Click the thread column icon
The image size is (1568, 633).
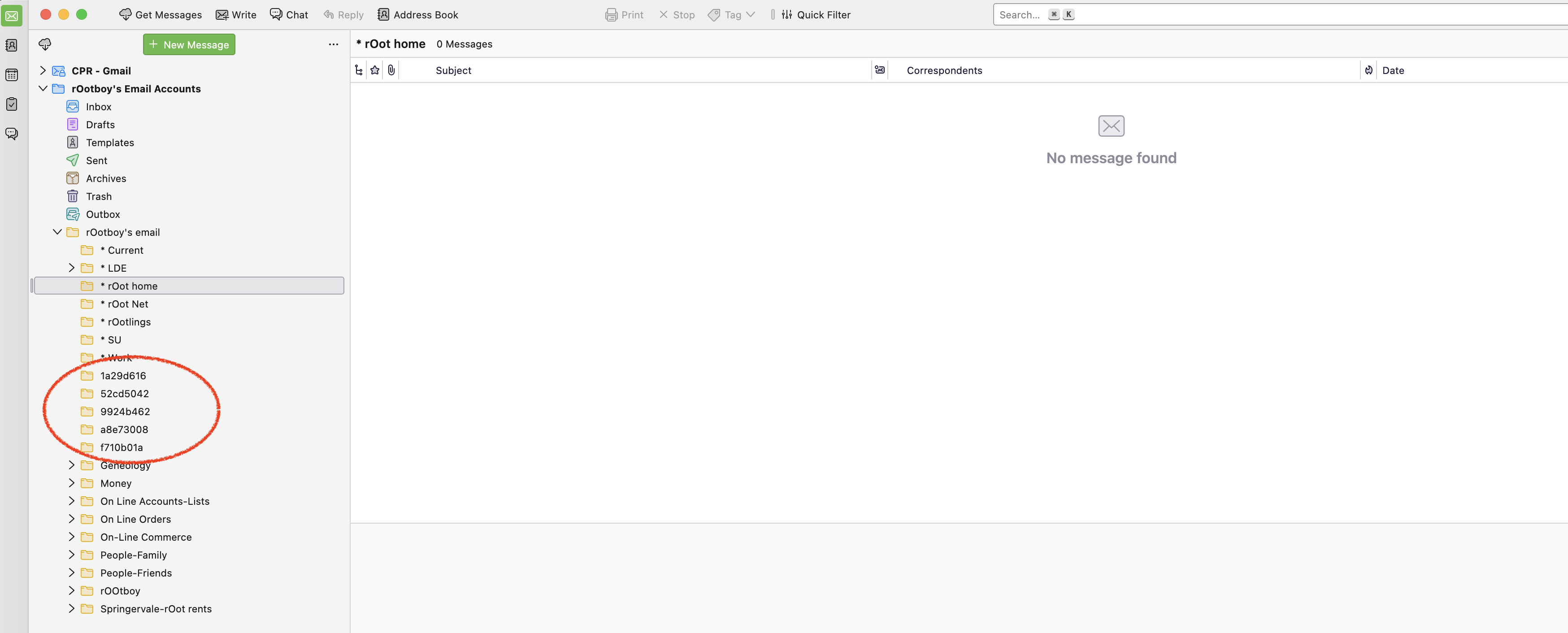tap(359, 70)
